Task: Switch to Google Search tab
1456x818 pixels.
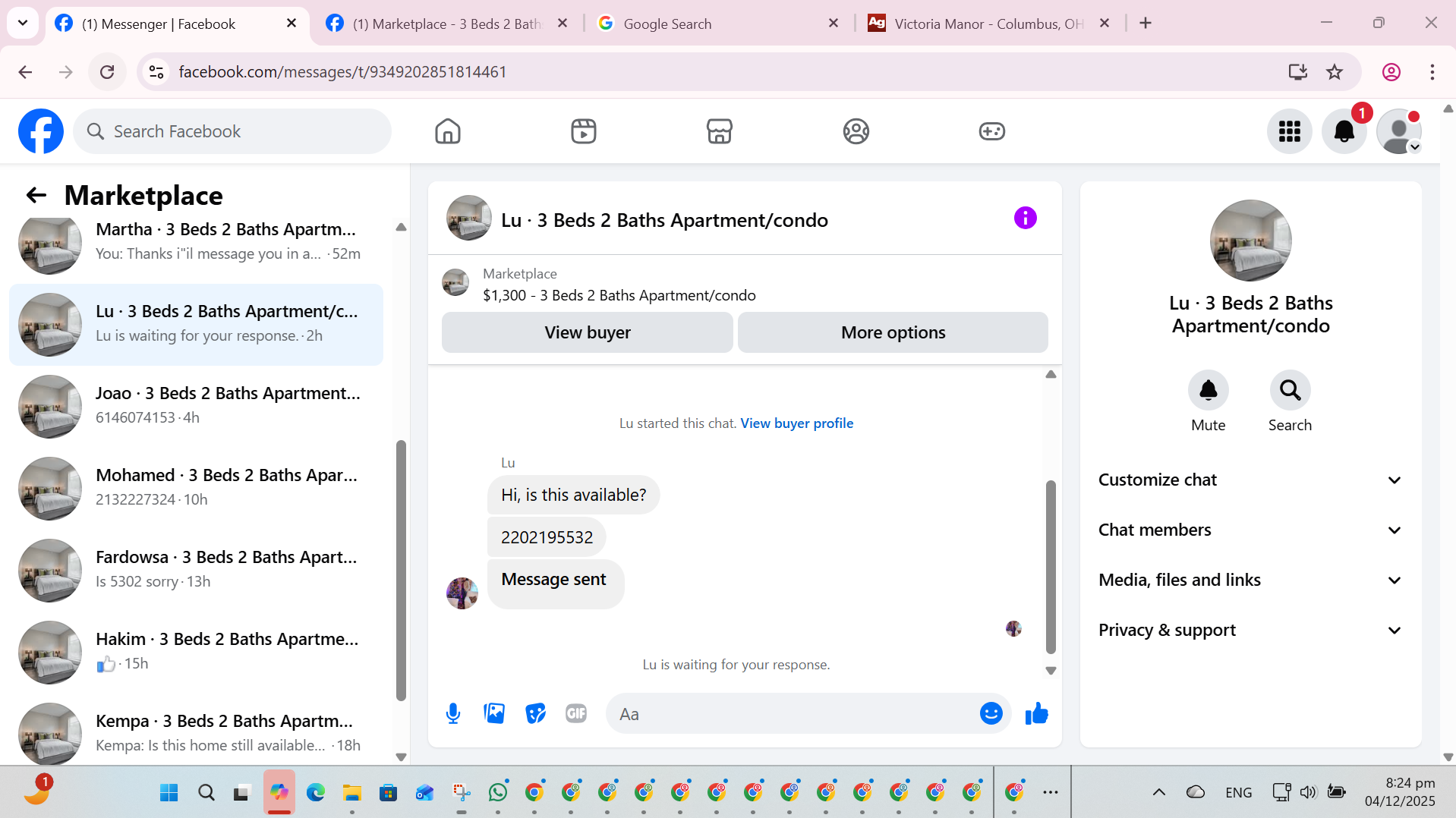Action: click(x=717, y=24)
